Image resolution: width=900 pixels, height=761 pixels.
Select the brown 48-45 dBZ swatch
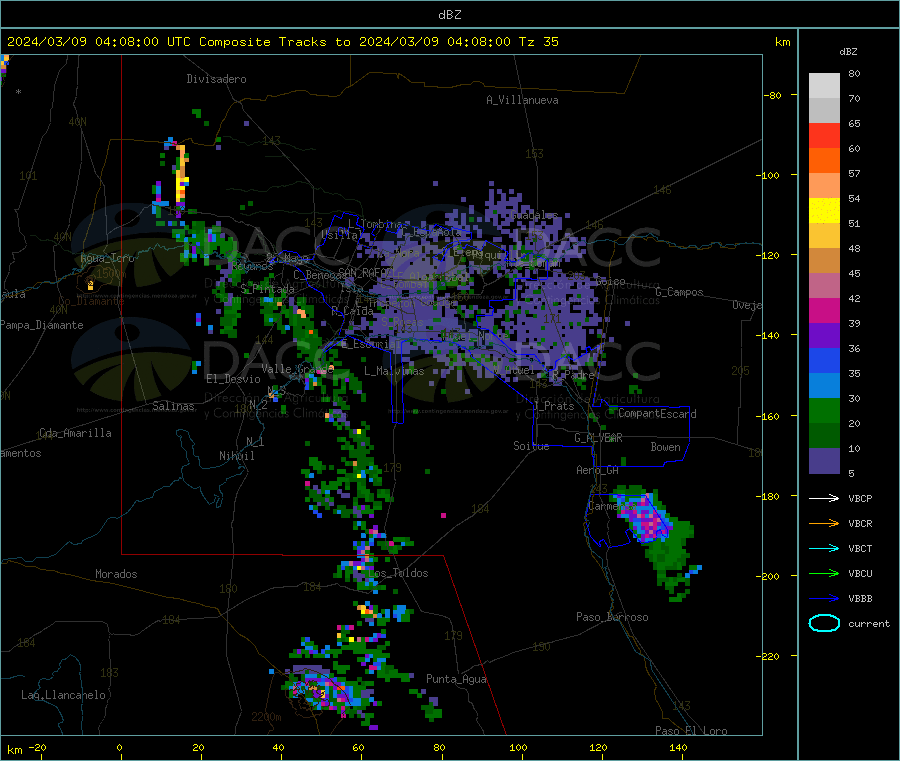point(824,261)
